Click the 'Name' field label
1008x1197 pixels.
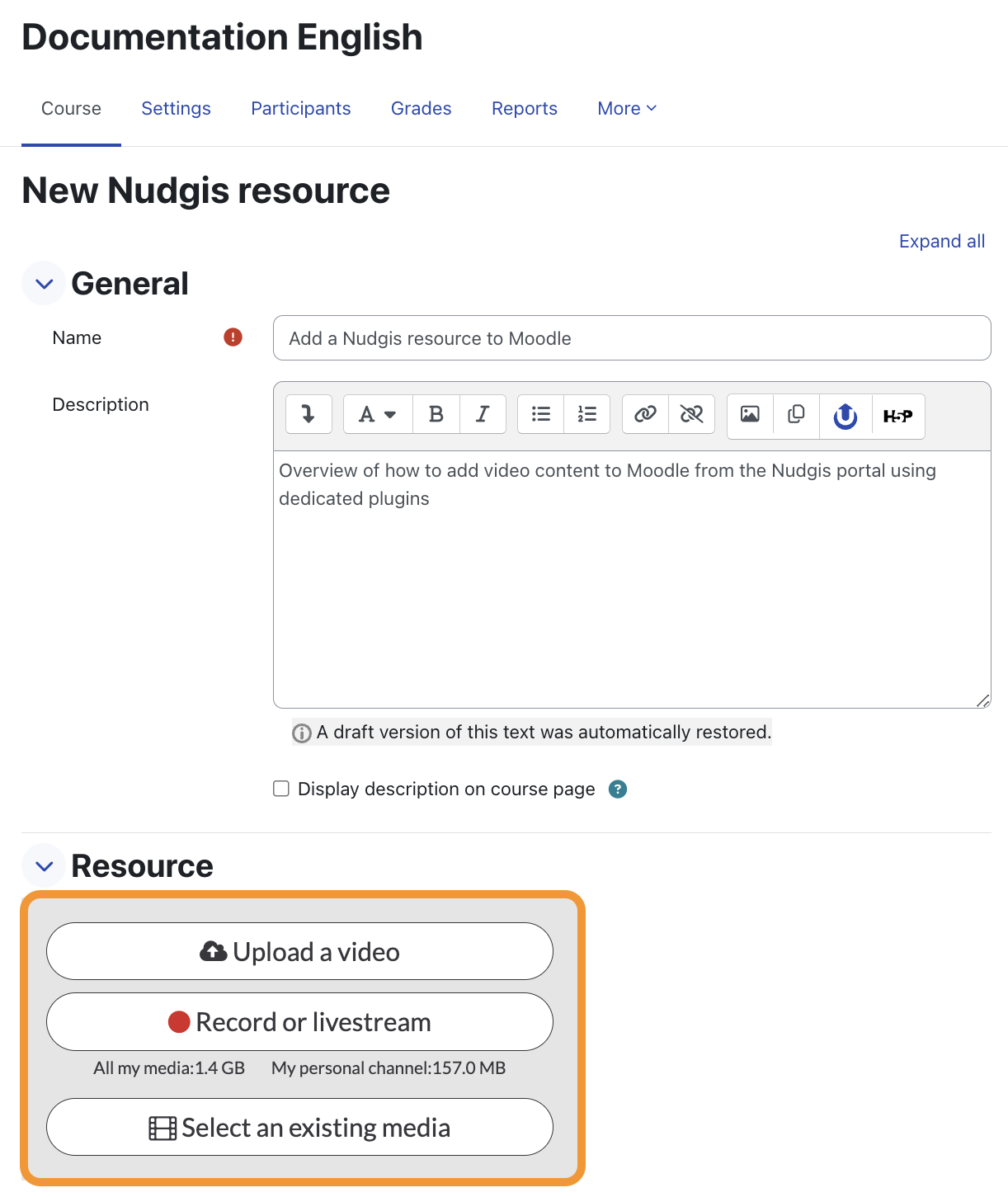coord(77,337)
